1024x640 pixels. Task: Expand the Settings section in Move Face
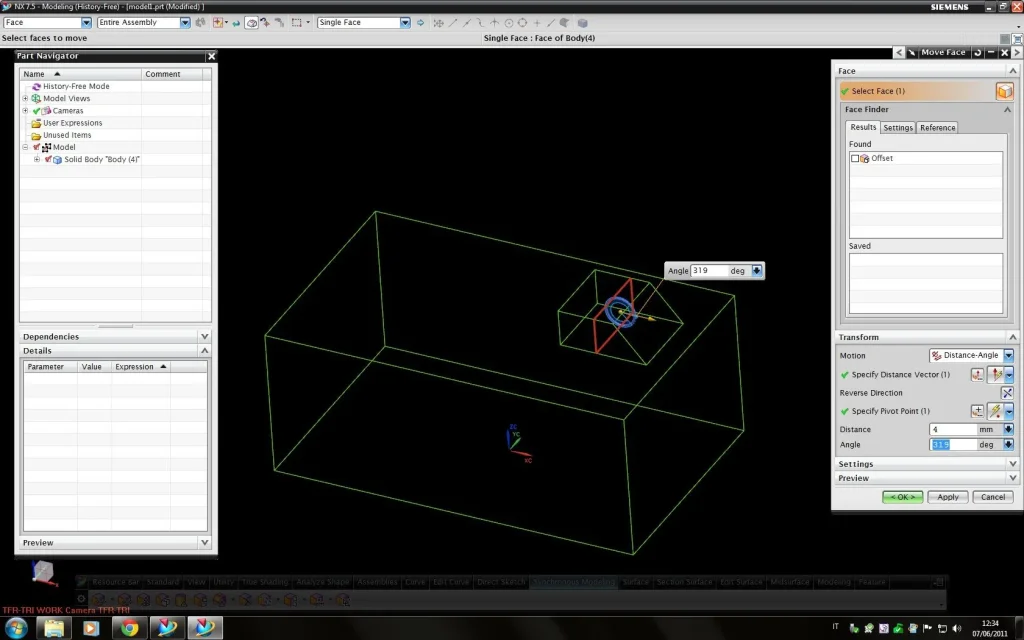pyautogui.click(x=1013, y=464)
